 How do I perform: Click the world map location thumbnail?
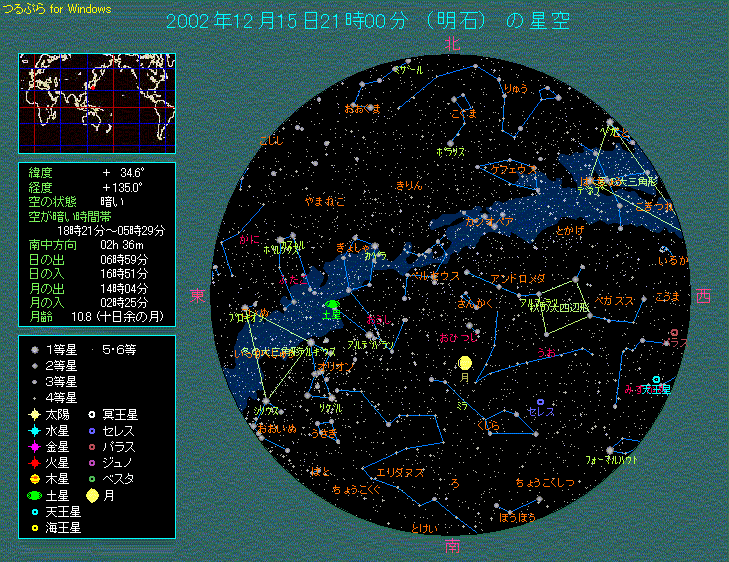click(97, 103)
